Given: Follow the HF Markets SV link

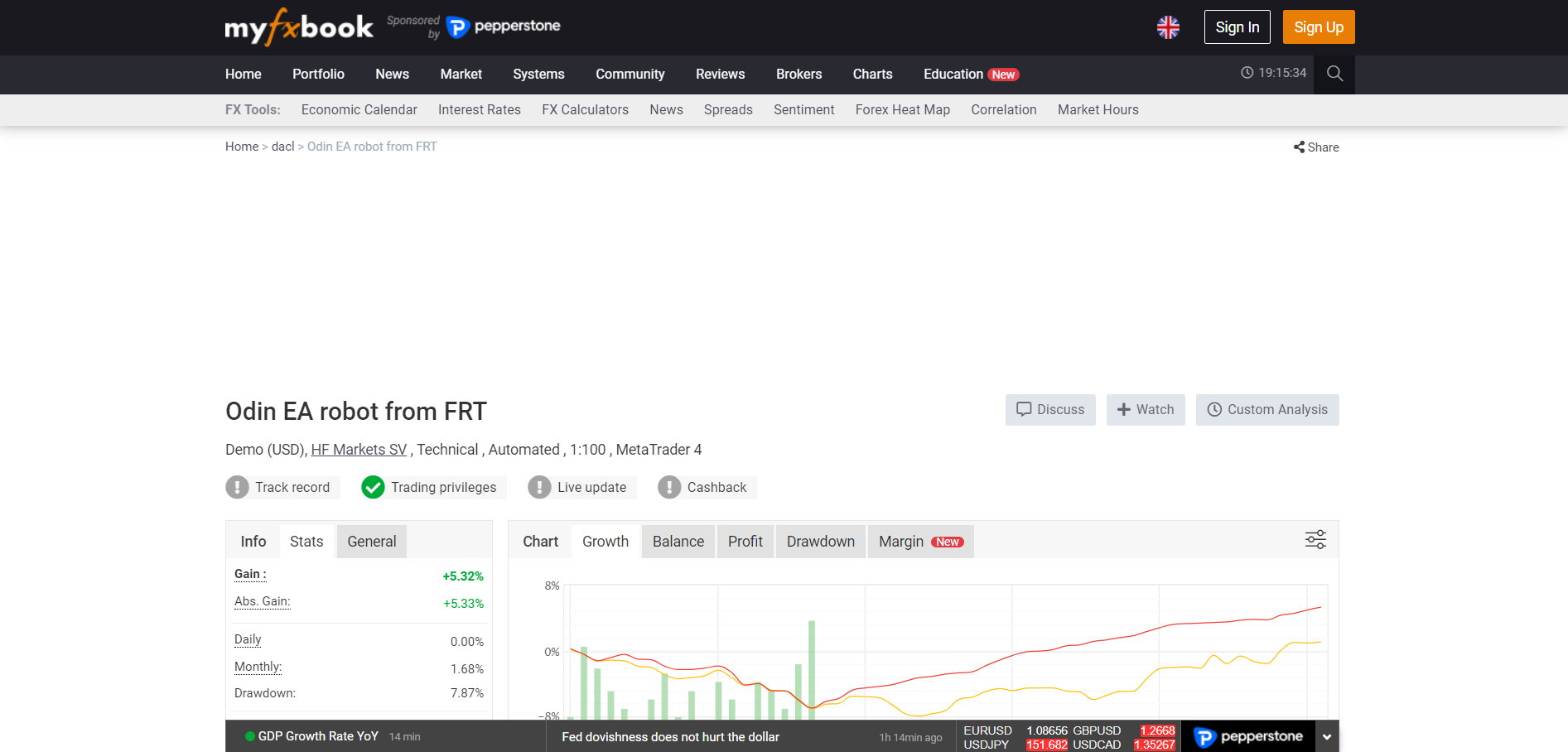Looking at the screenshot, I should [x=359, y=450].
